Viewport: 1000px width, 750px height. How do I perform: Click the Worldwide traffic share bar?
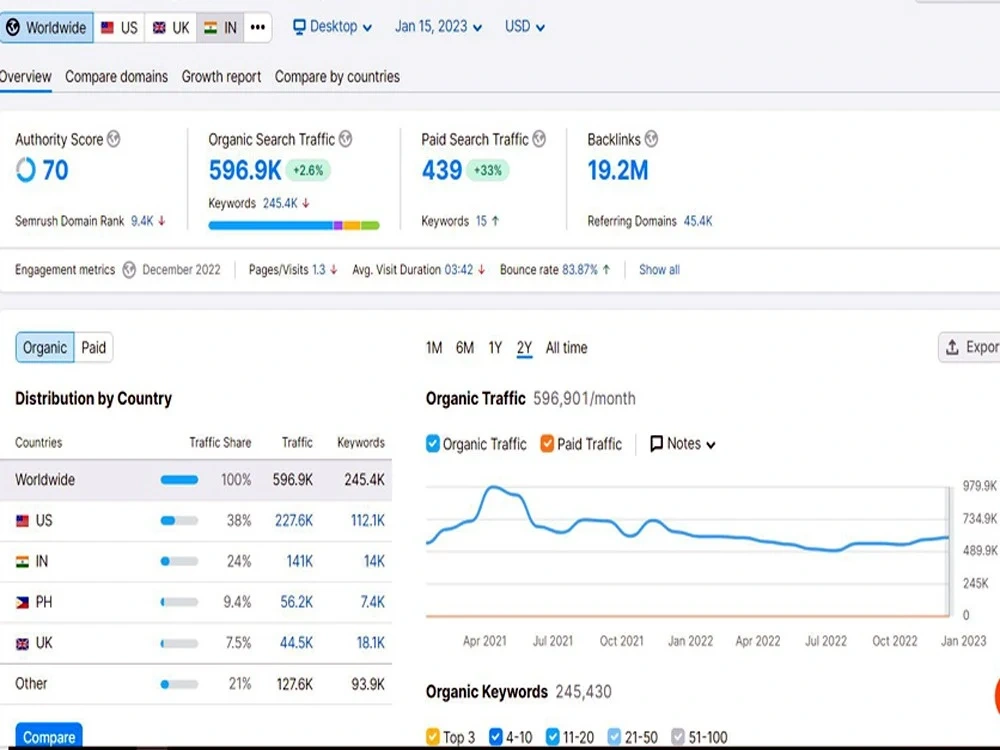pos(179,480)
